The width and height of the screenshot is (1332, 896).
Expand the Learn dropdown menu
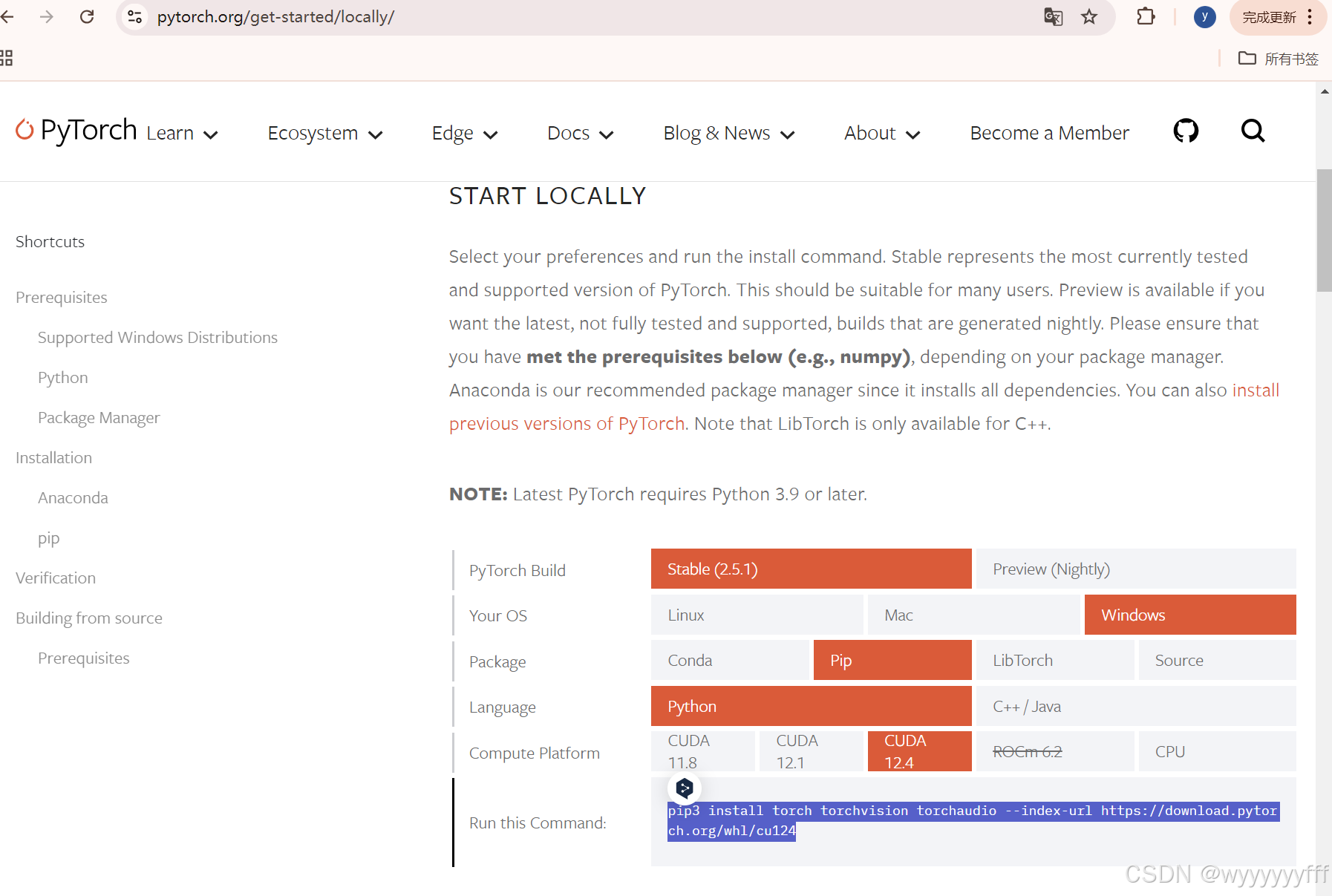pyautogui.click(x=182, y=134)
